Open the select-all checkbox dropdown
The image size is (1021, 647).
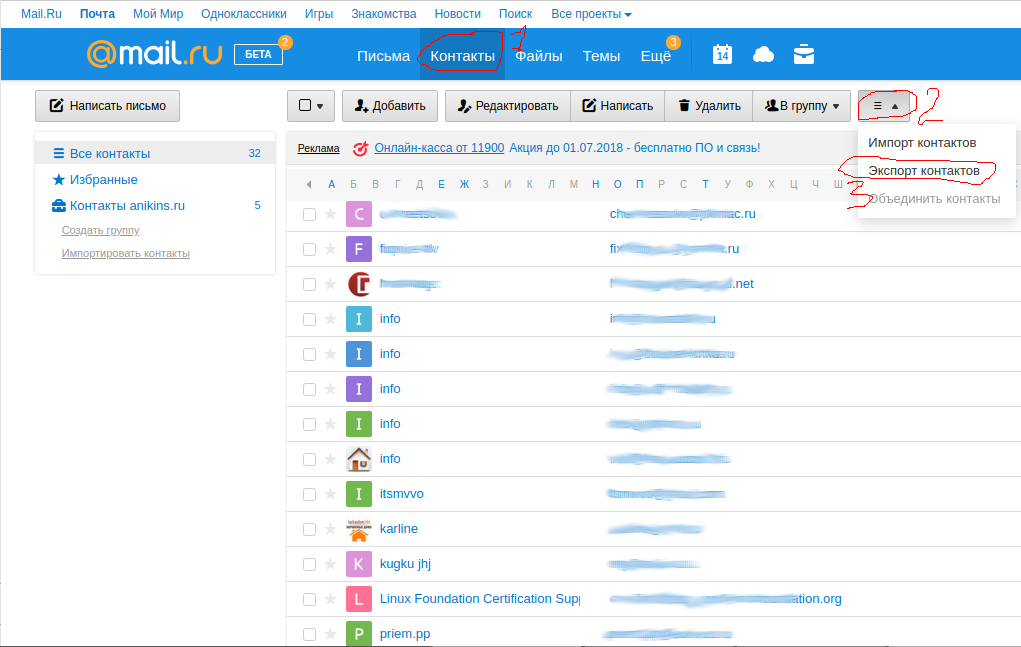pos(311,106)
